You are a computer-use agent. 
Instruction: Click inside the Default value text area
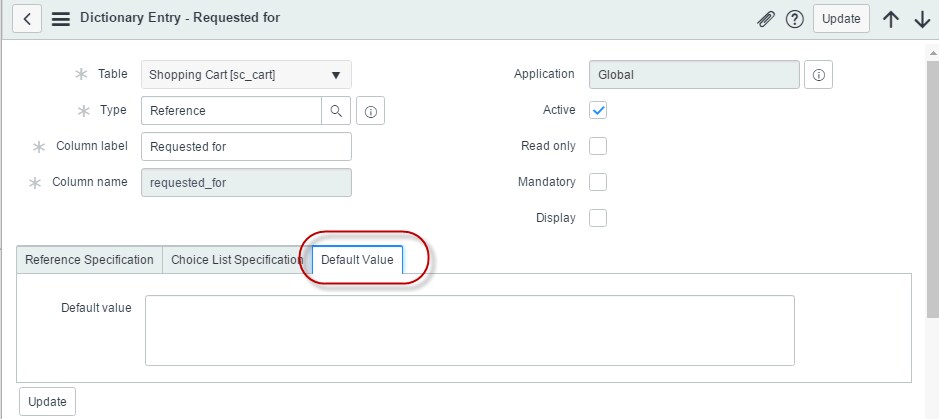click(x=470, y=330)
